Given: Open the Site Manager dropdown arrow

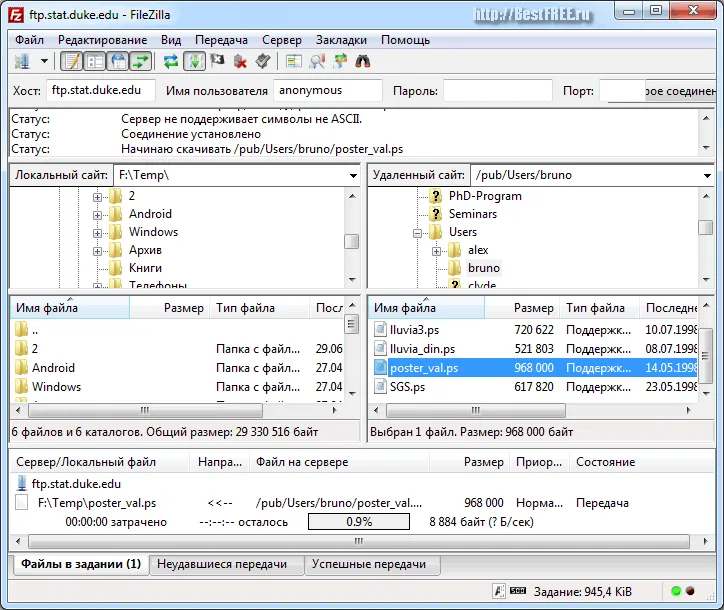Looking at the screenshot, I should tap(44, 61).
